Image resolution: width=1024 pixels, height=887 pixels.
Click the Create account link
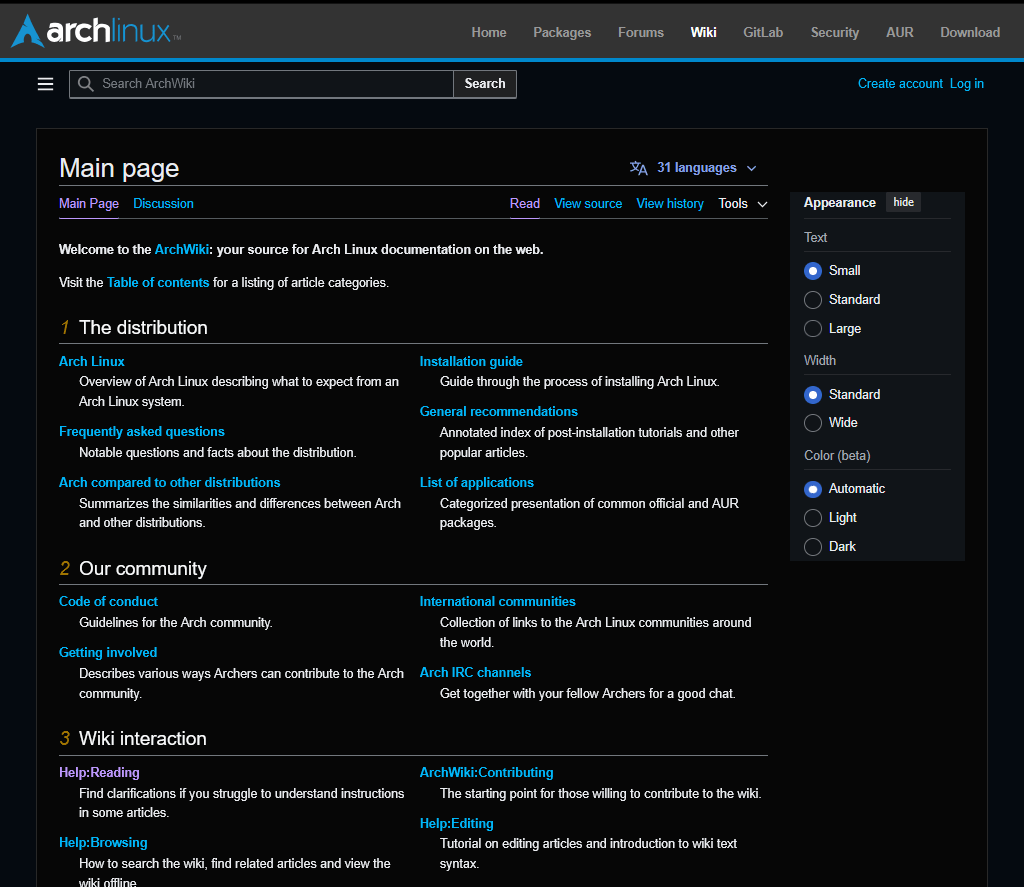(900, 84)
